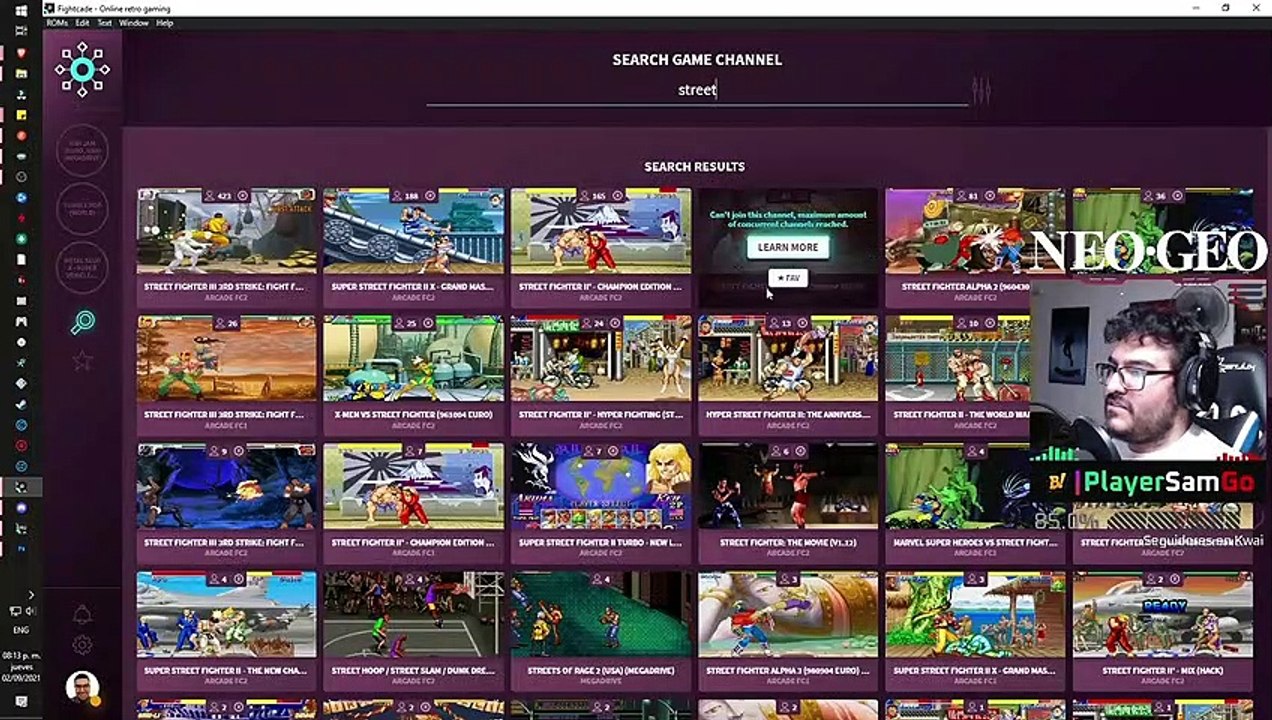Click player count icon on Hyper Street Fighter II card
This screenshot has width=1272, height=720.
click(x=772, y=323)
